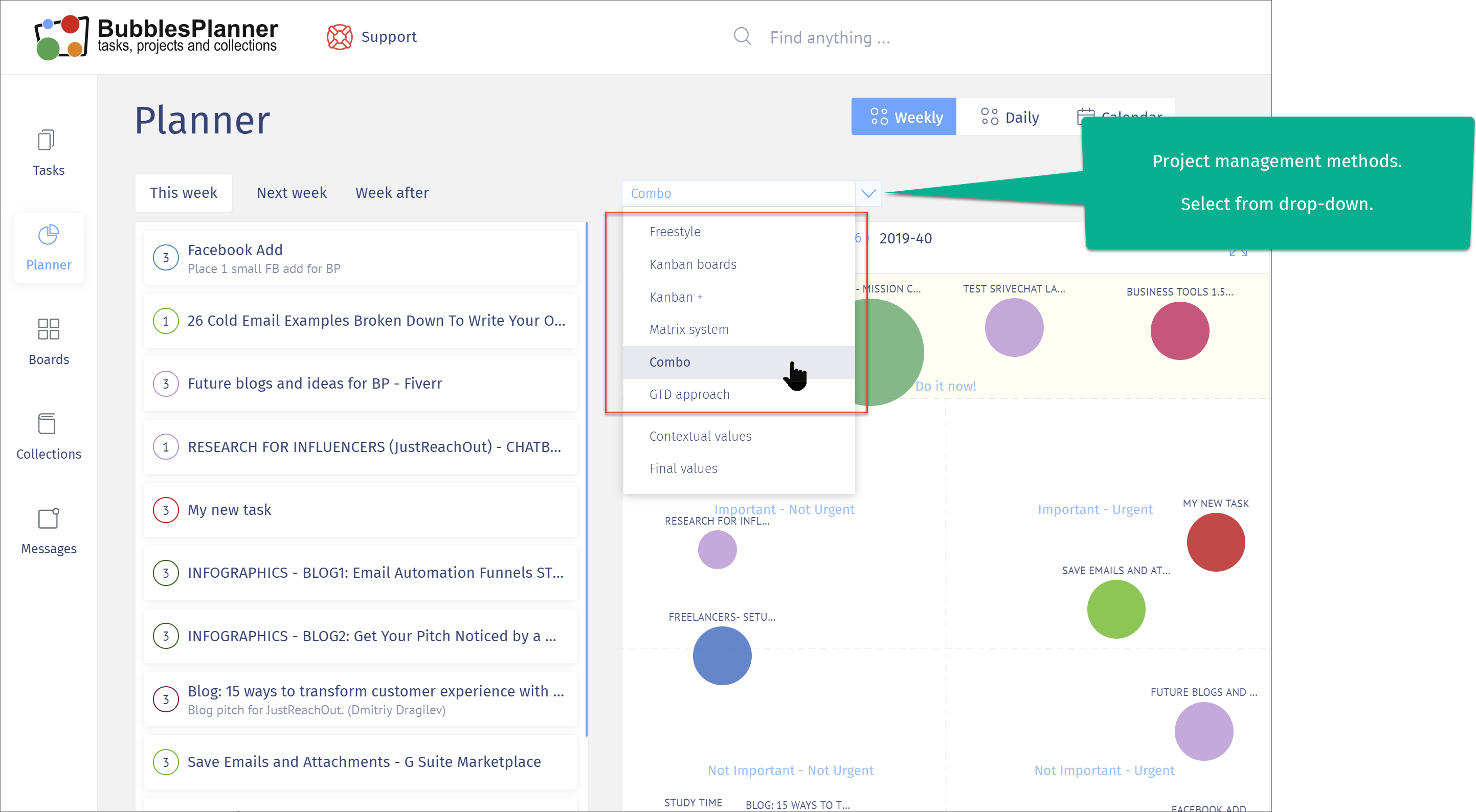Select the Next week tab
1476x812 pixels.
[x=291, y=193]
